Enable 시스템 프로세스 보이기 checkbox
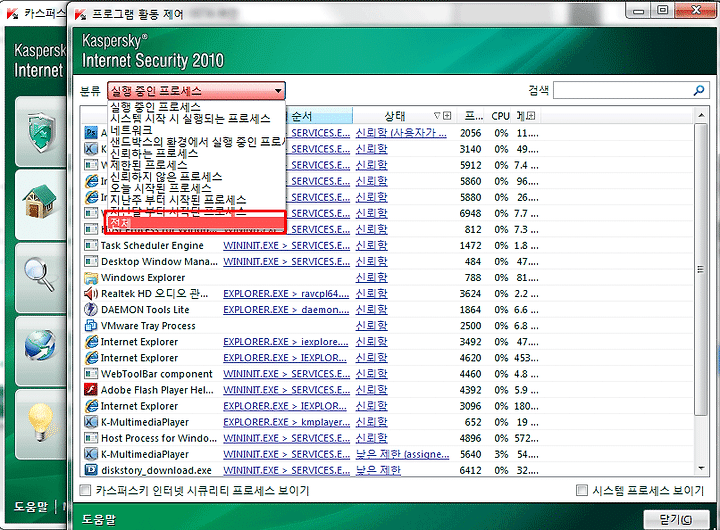The image size is (720, 530). click(581, 490)
